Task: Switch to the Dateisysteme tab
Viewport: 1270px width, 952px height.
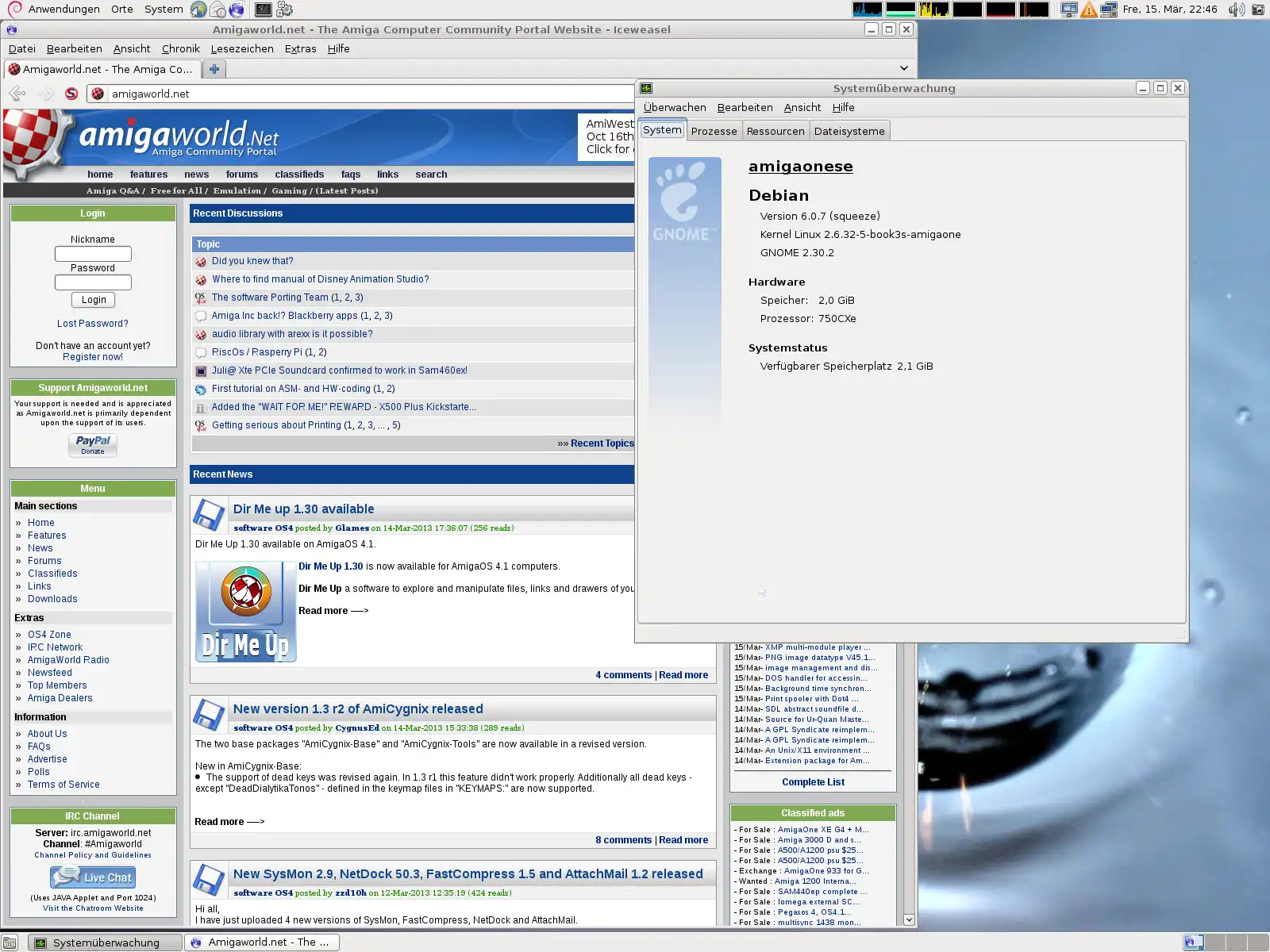Action: (x=849, y=131)
